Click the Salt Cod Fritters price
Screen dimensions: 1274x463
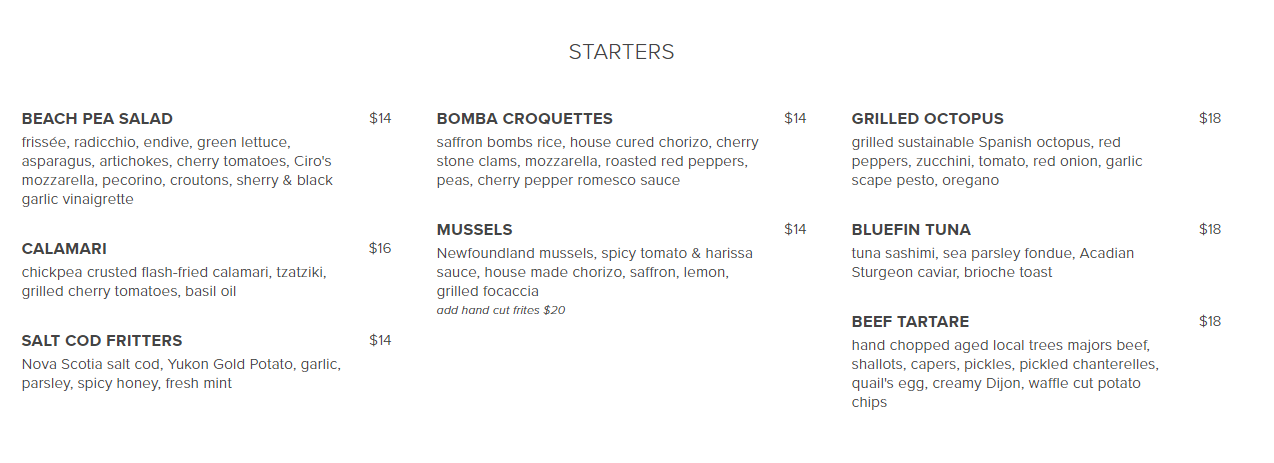click(x=380, y=341)
